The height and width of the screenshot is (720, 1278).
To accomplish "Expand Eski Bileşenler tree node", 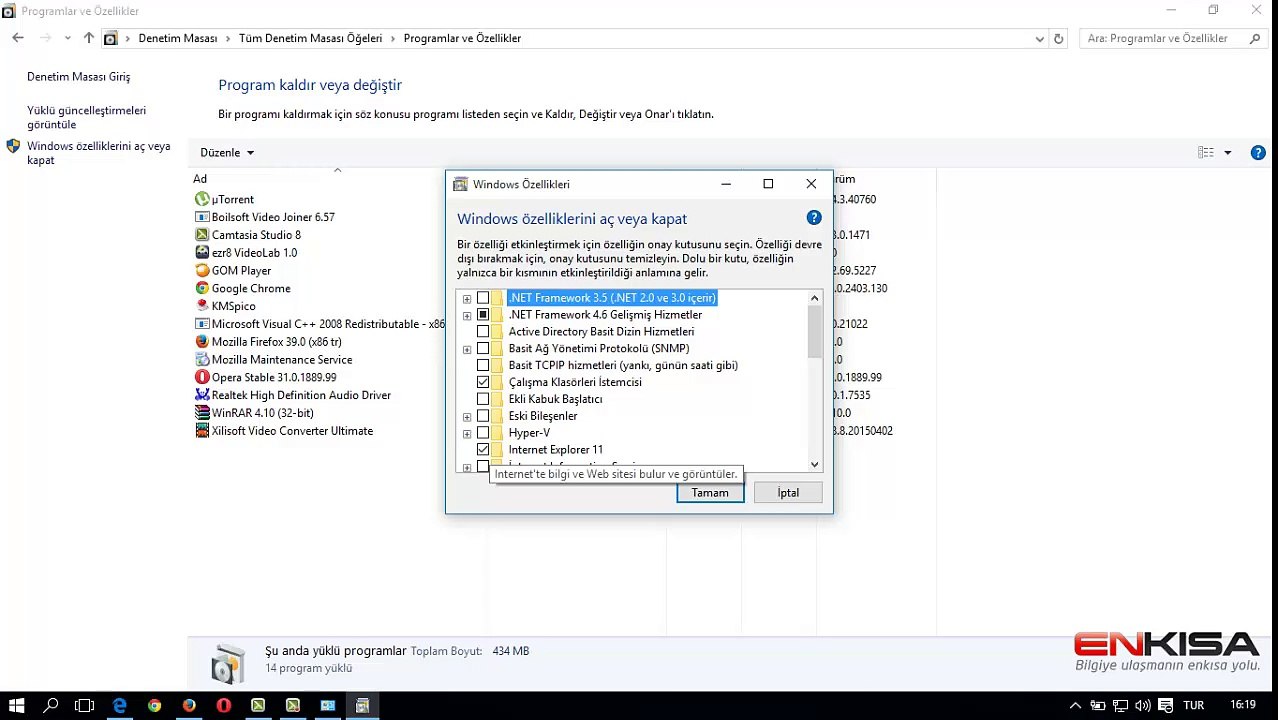I will coord(467,416).
